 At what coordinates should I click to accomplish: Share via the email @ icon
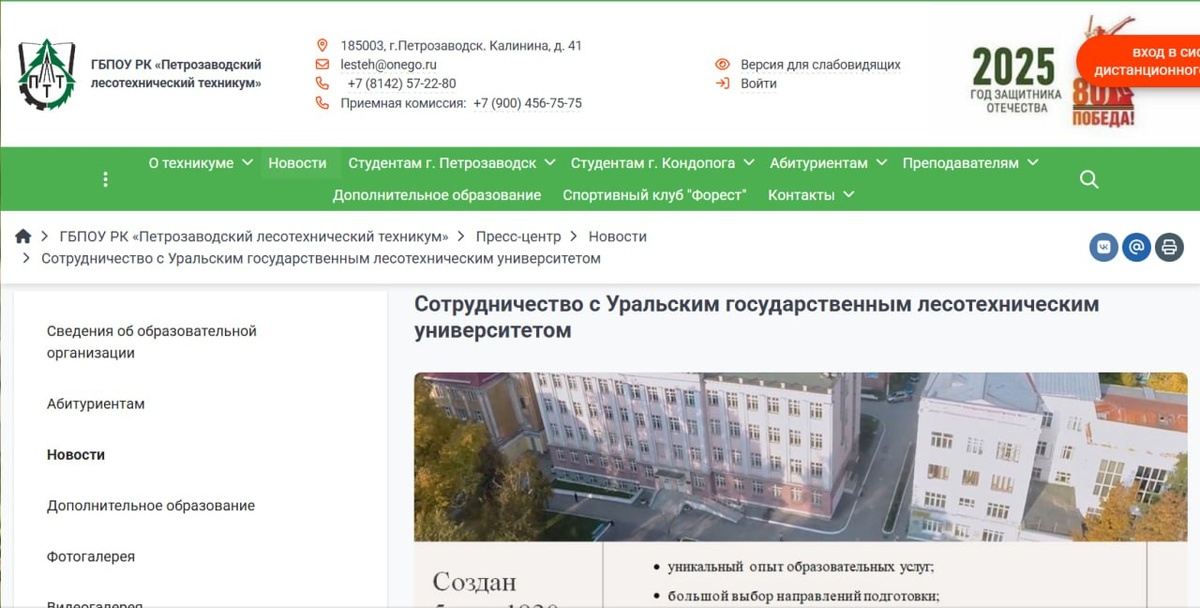(x=1136, y=247)
